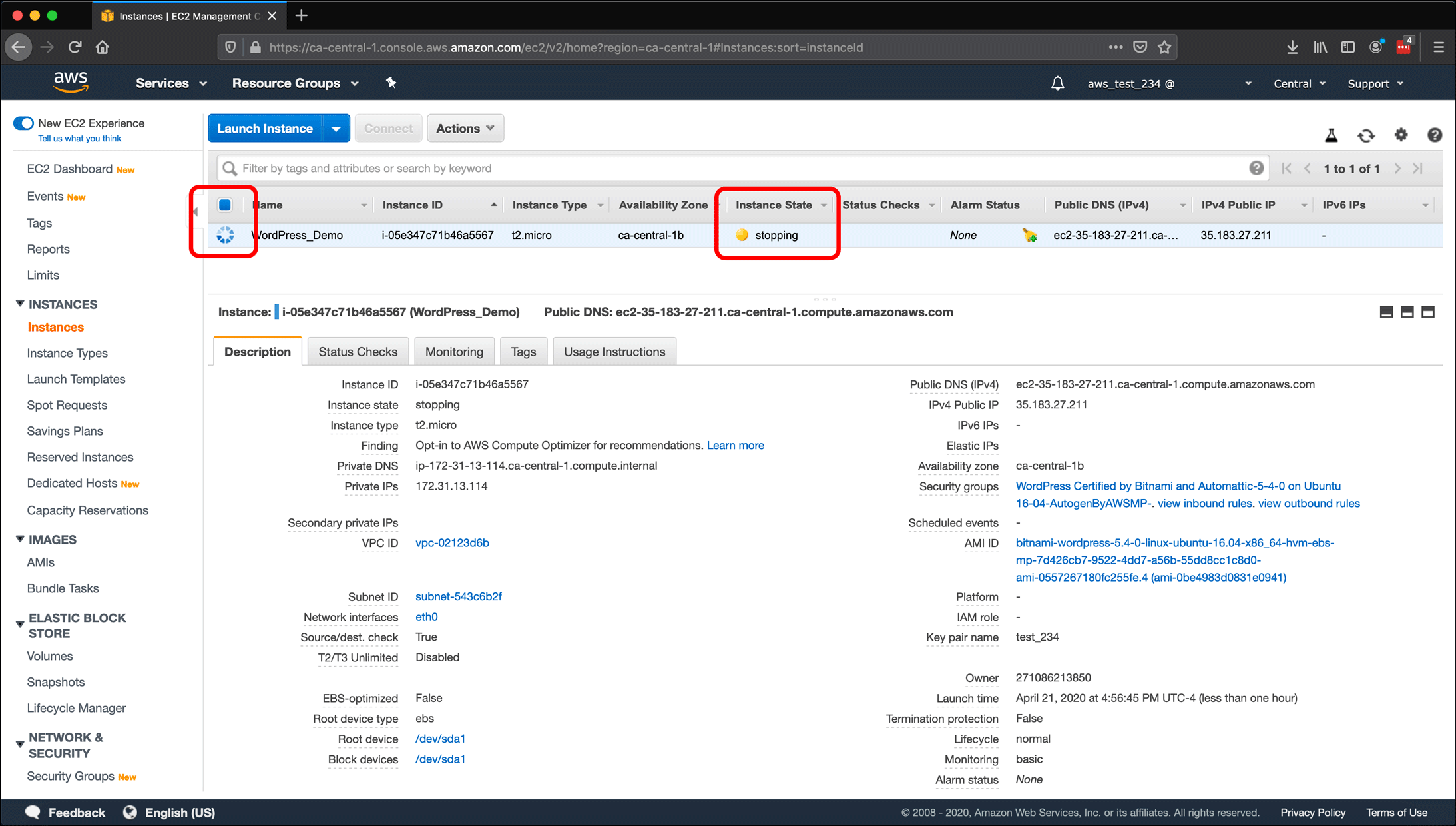The width and height of the screenshot is (1456, 826).
Task: Click the browser back button
Action: click(x=19, y=47)
